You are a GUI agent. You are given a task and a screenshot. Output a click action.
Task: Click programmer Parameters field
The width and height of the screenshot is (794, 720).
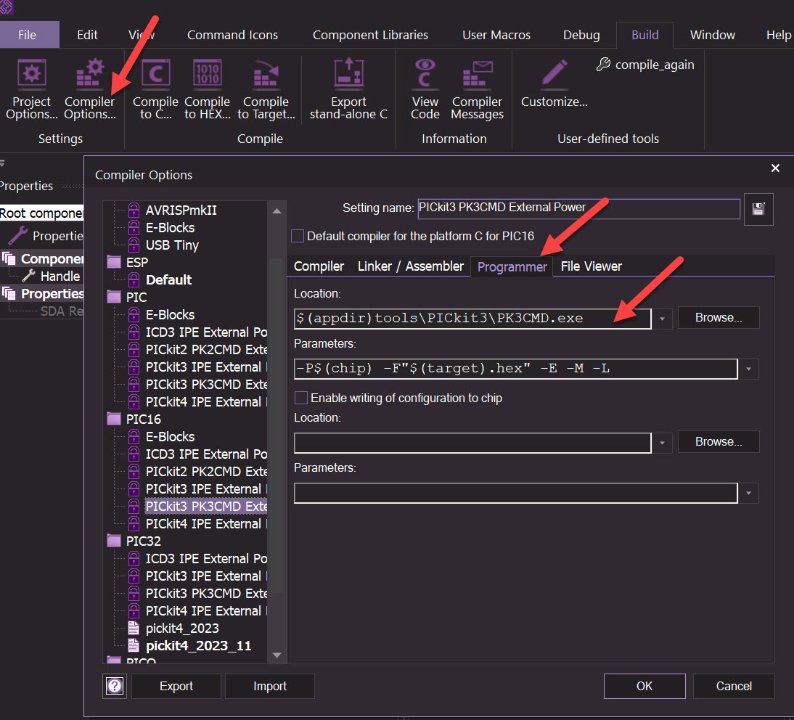[515, 369]
